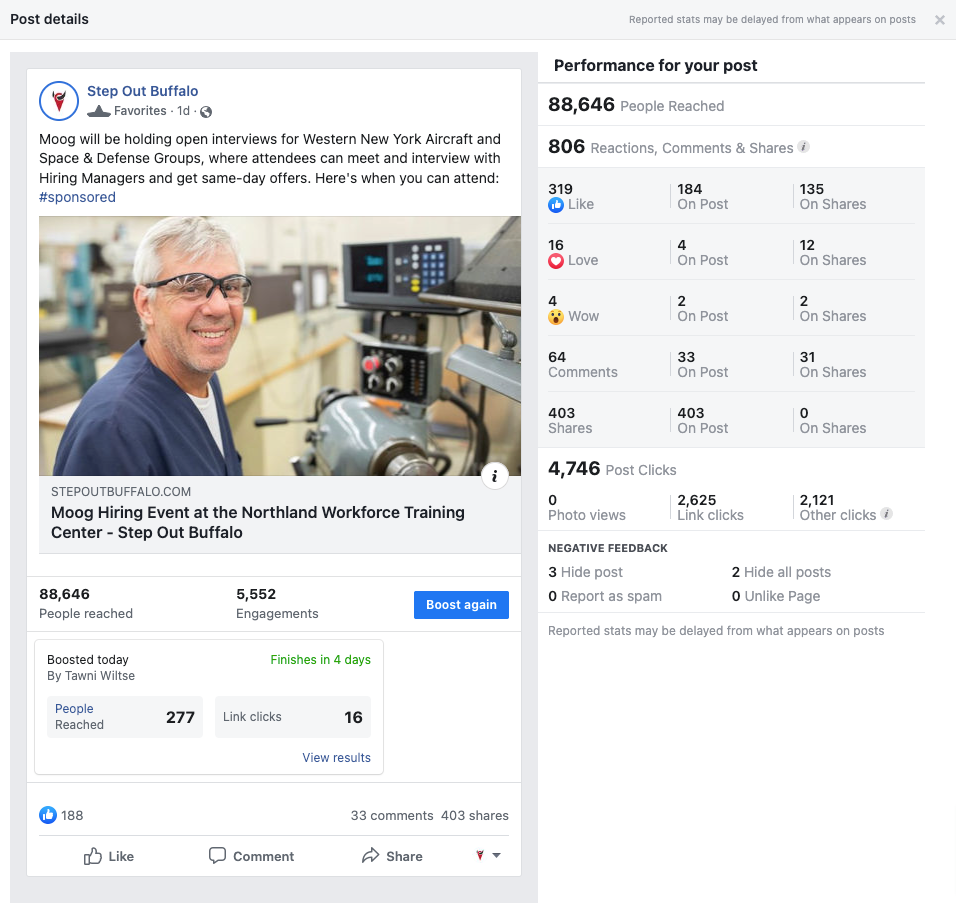Screen dimensions: 956x913
Task: Open the 33 comments link
Action: (x=392, y=815)
